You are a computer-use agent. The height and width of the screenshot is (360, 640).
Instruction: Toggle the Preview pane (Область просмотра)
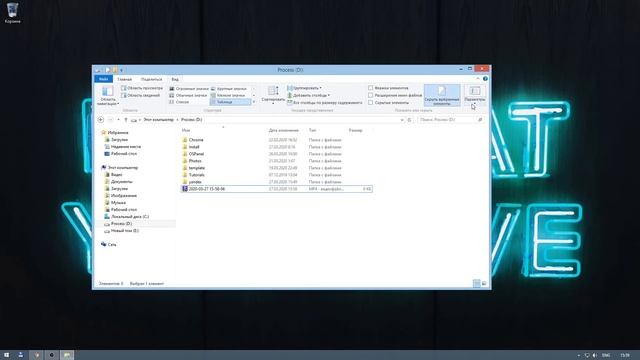(141, 88)
